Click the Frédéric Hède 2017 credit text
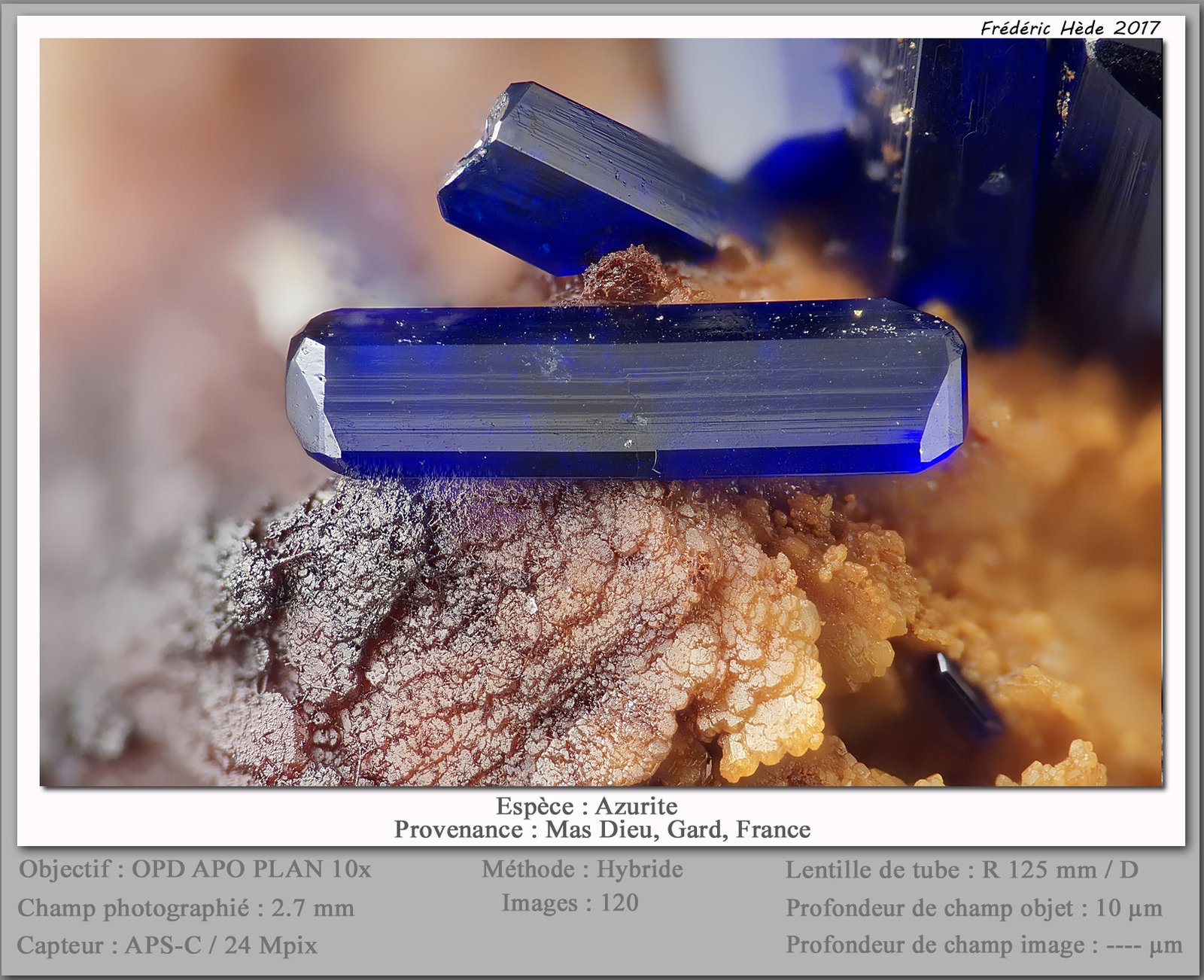 click(1070, 28)
